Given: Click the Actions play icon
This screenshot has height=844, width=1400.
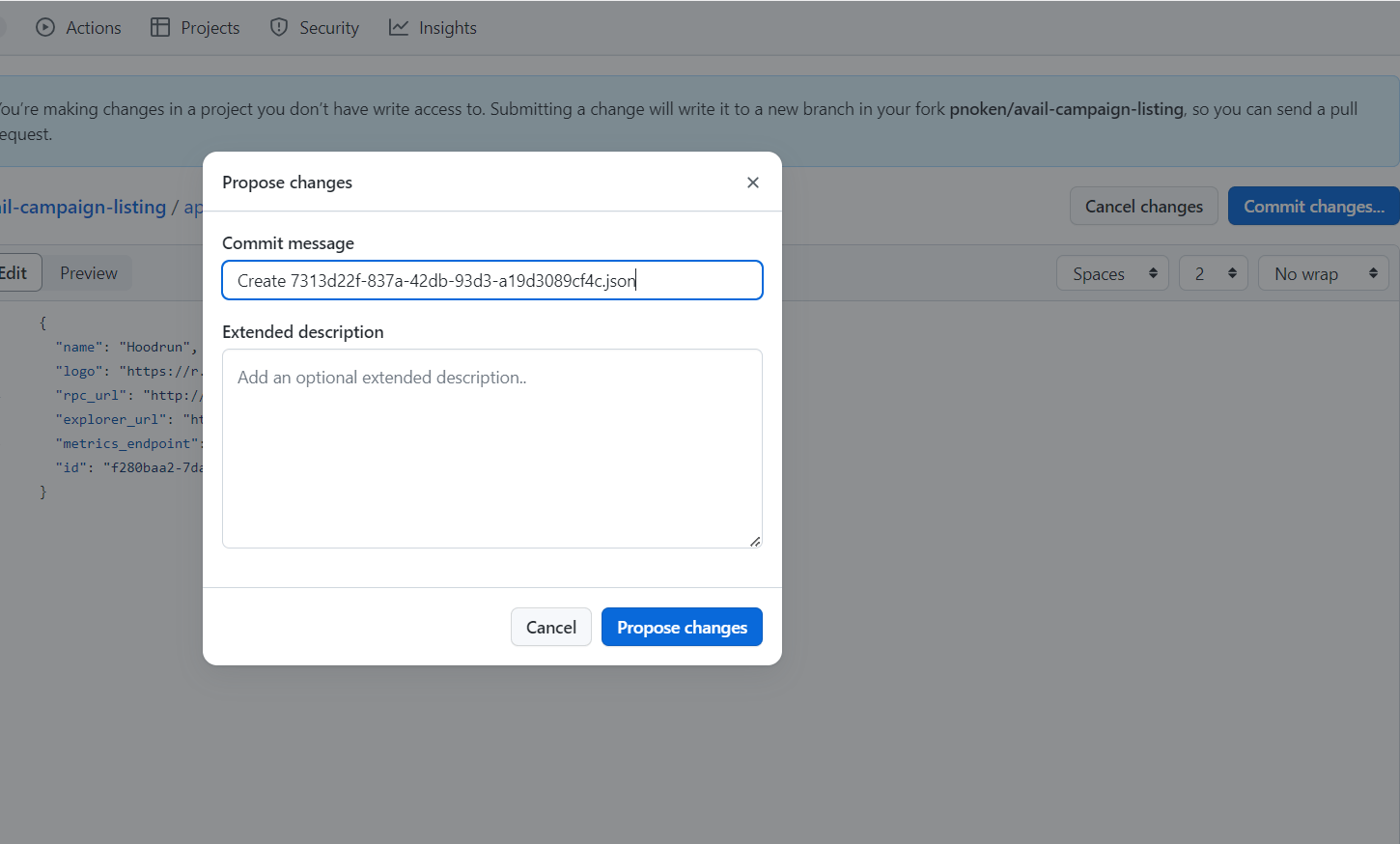Looking at the screenshot, I should pos(45,27).
